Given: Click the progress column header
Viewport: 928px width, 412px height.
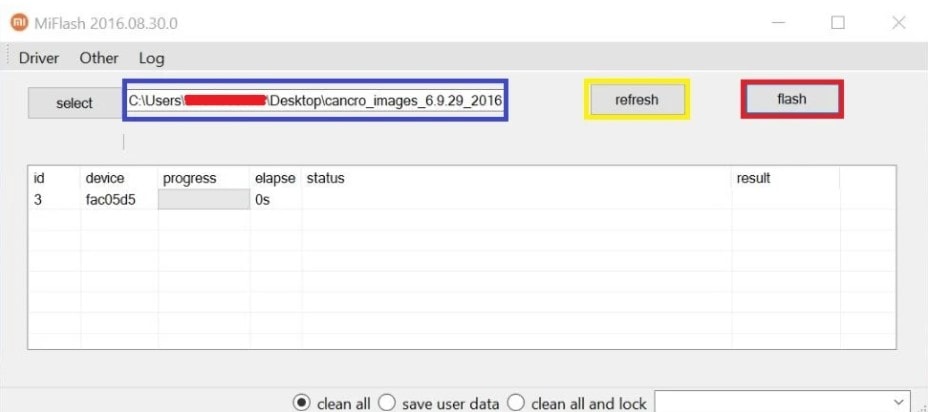Looking at the screenshot, I should pyautogui.click(x=204, y=178).
